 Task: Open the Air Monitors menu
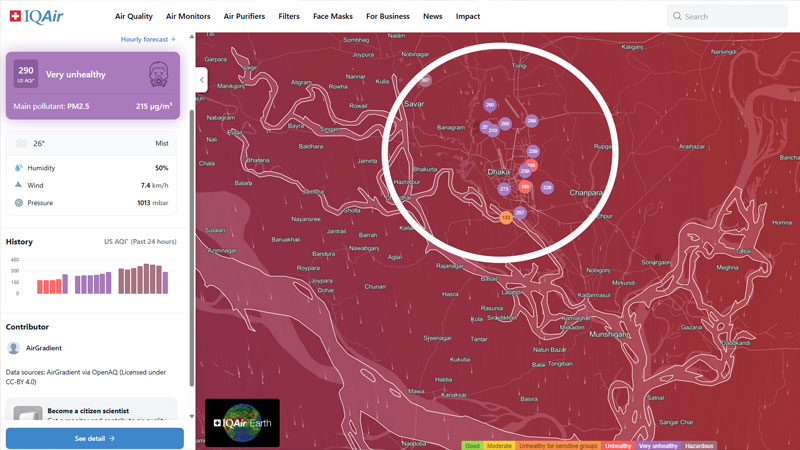(x=188, y=16)
